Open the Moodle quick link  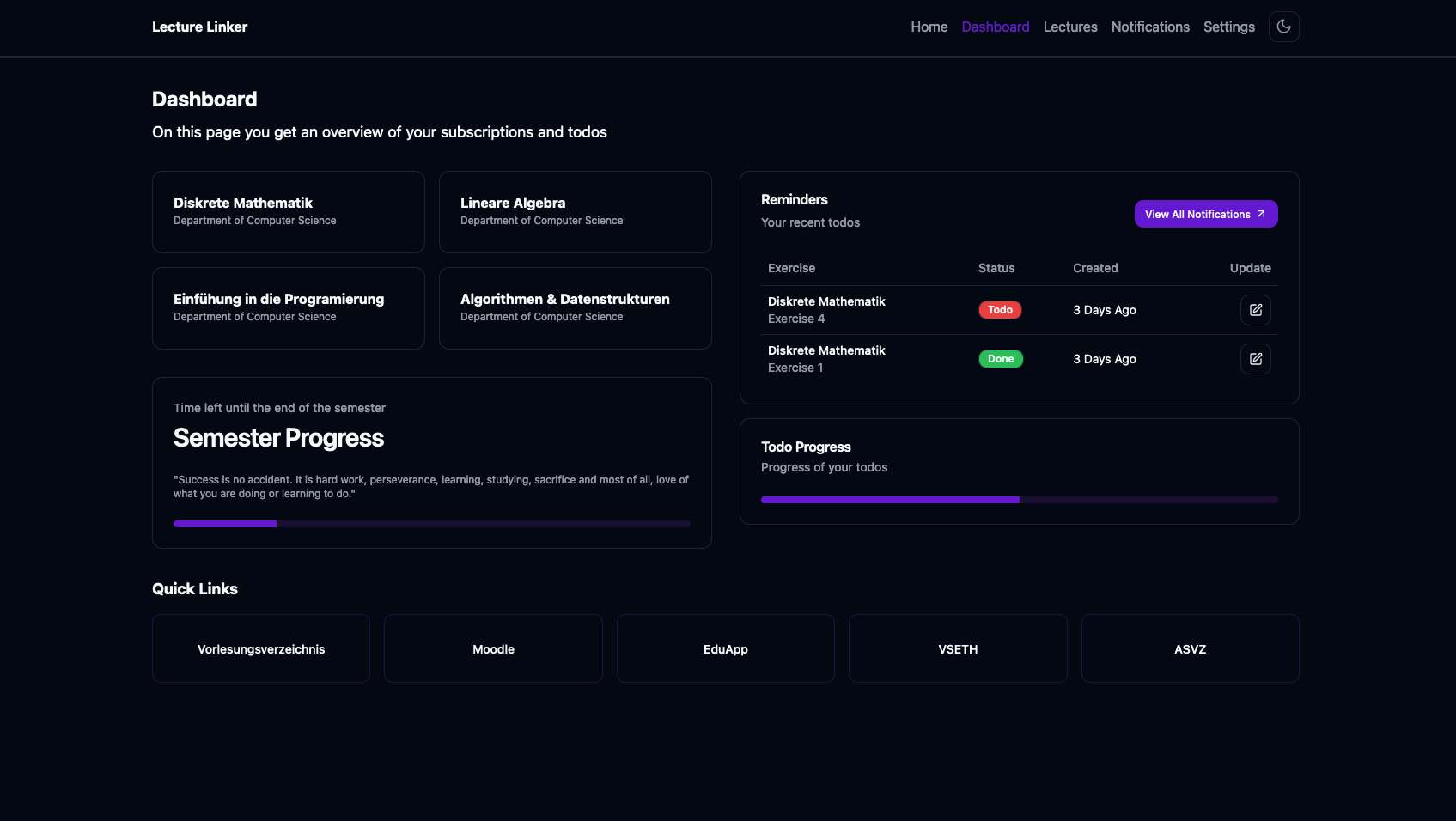[493, 649]
